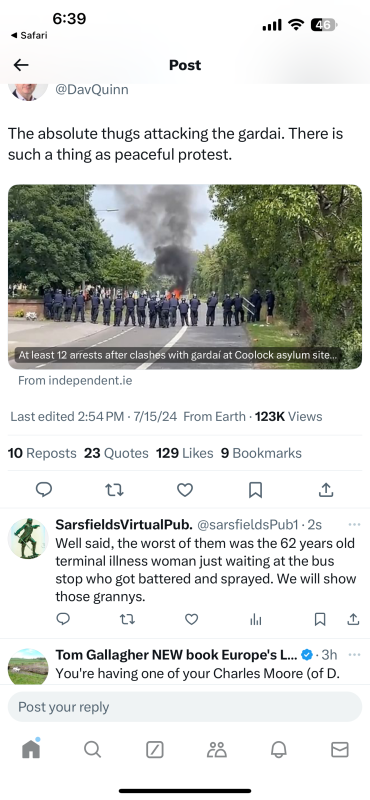This screenshot has width=370, height=800.
Task: View analytics for SarsfieldsVirtualPub reply
Action: coord(256,619)
